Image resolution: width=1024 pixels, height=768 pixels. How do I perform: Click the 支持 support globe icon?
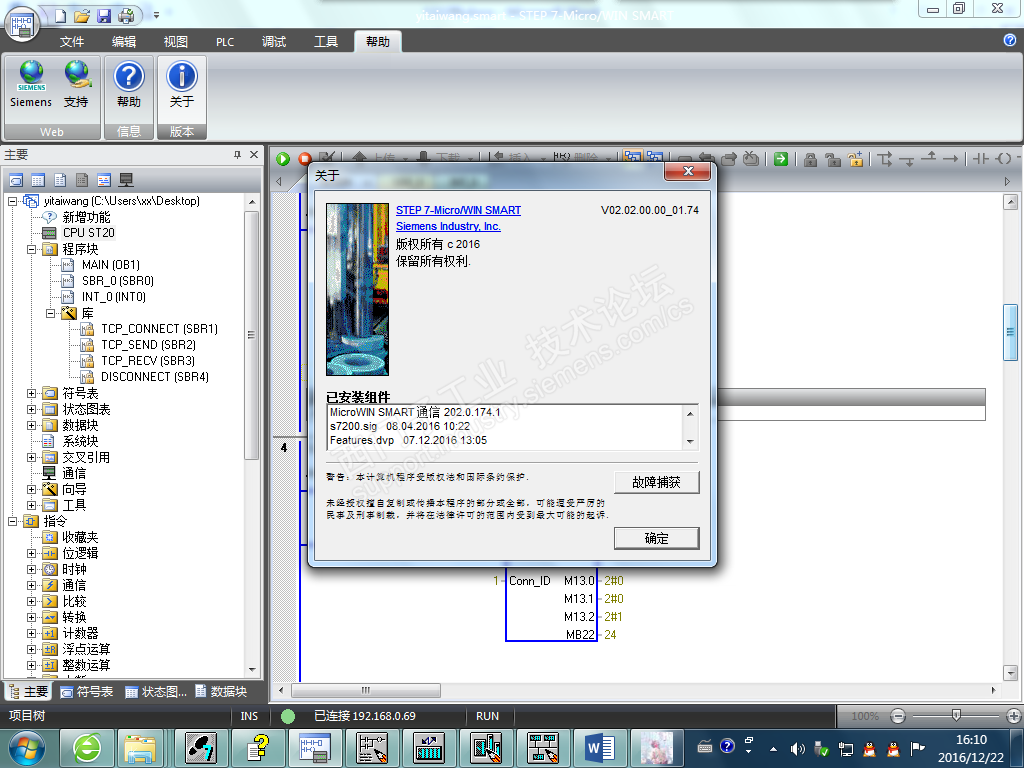pos(76,84)
